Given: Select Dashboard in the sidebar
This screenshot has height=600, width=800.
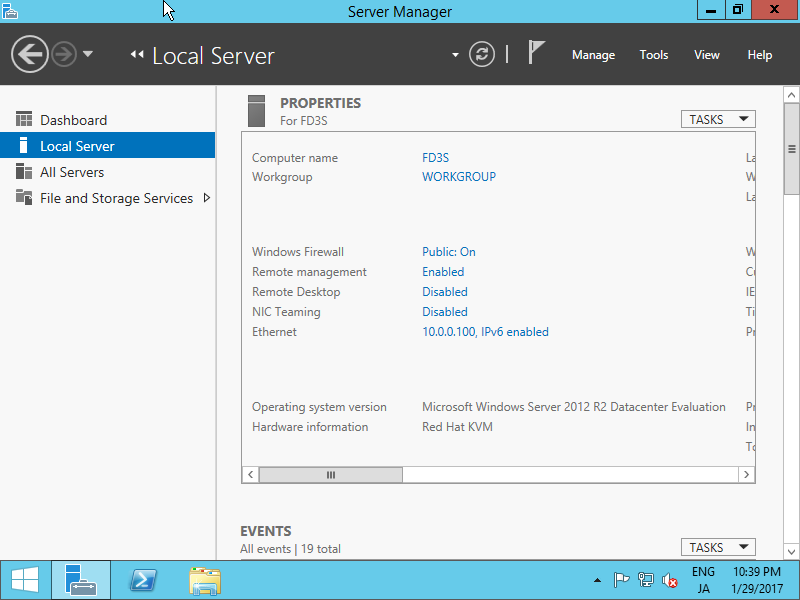Looking at the screenshot, I should (108, 120).
